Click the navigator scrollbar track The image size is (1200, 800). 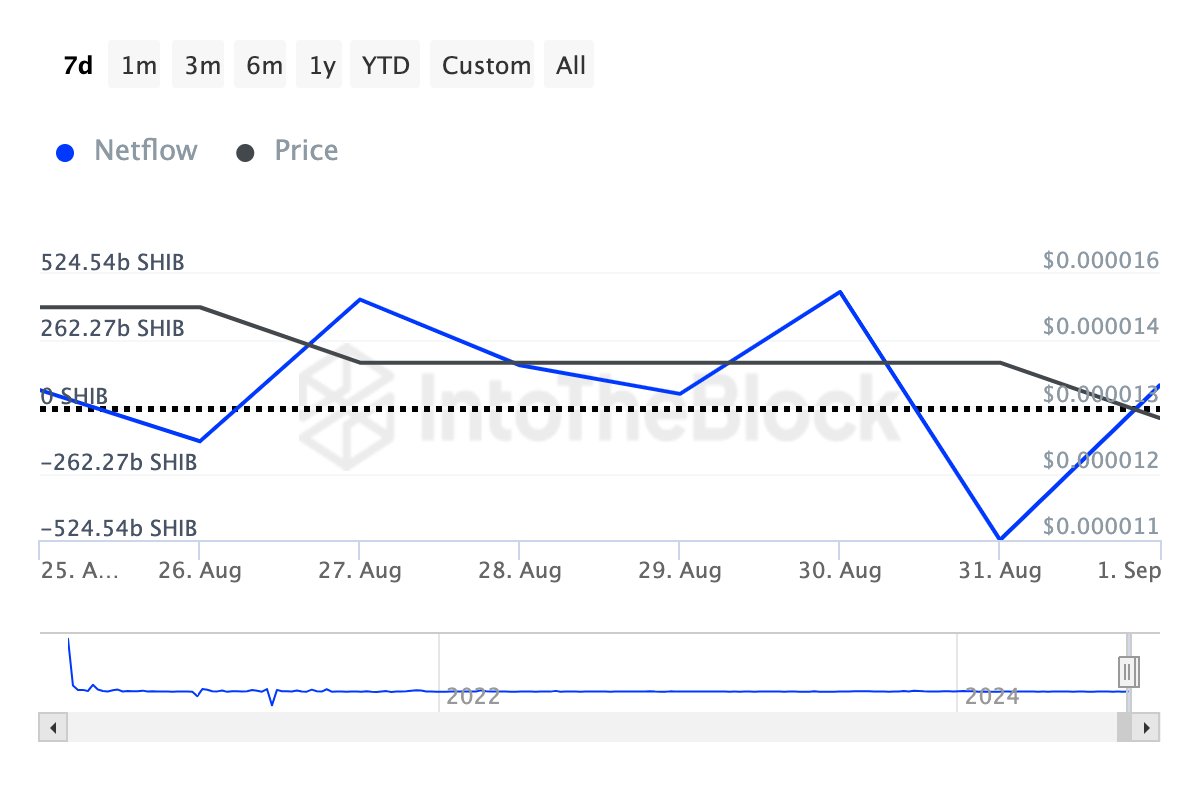(x=590, y=727)
